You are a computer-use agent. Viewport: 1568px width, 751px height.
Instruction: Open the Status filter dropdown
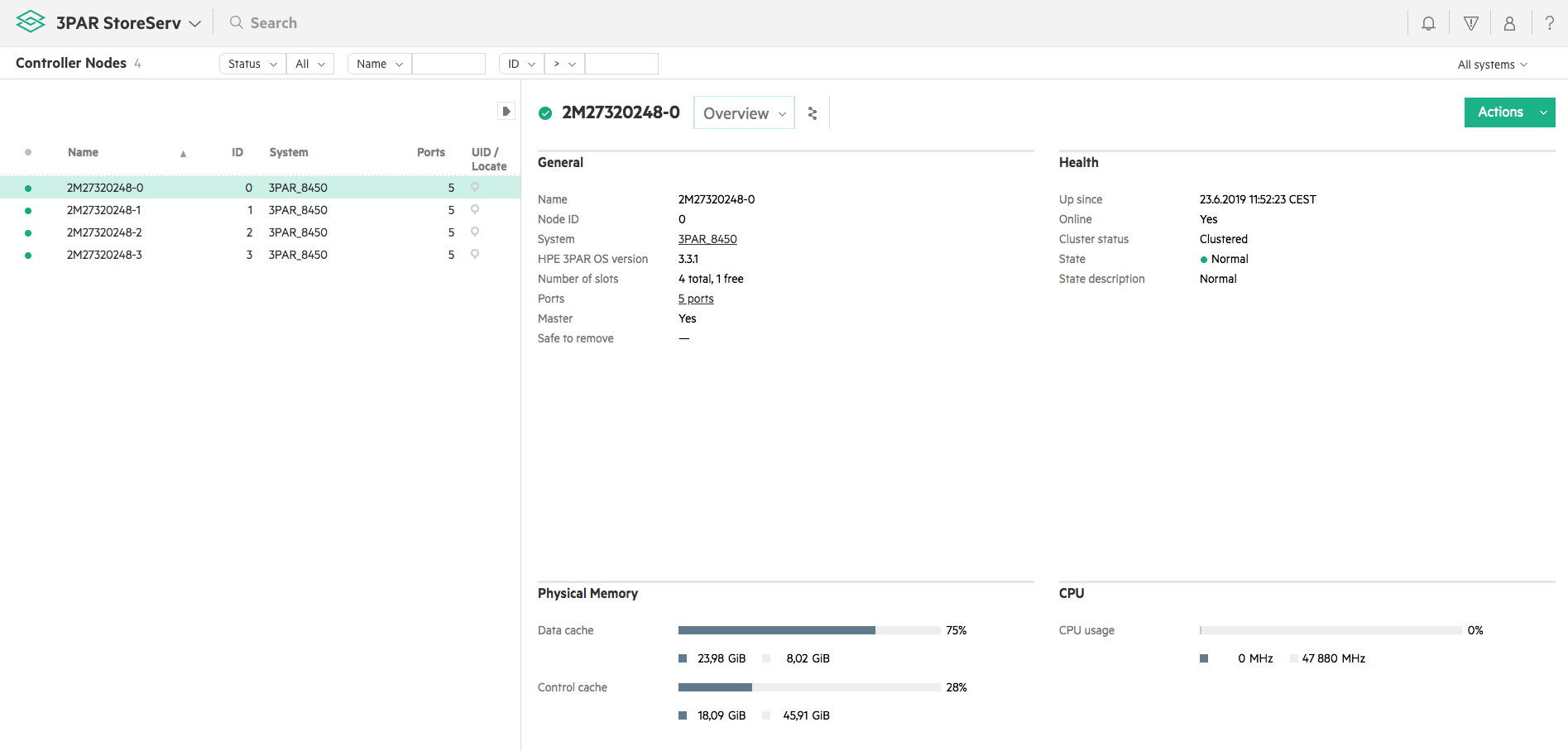point(252,64)
